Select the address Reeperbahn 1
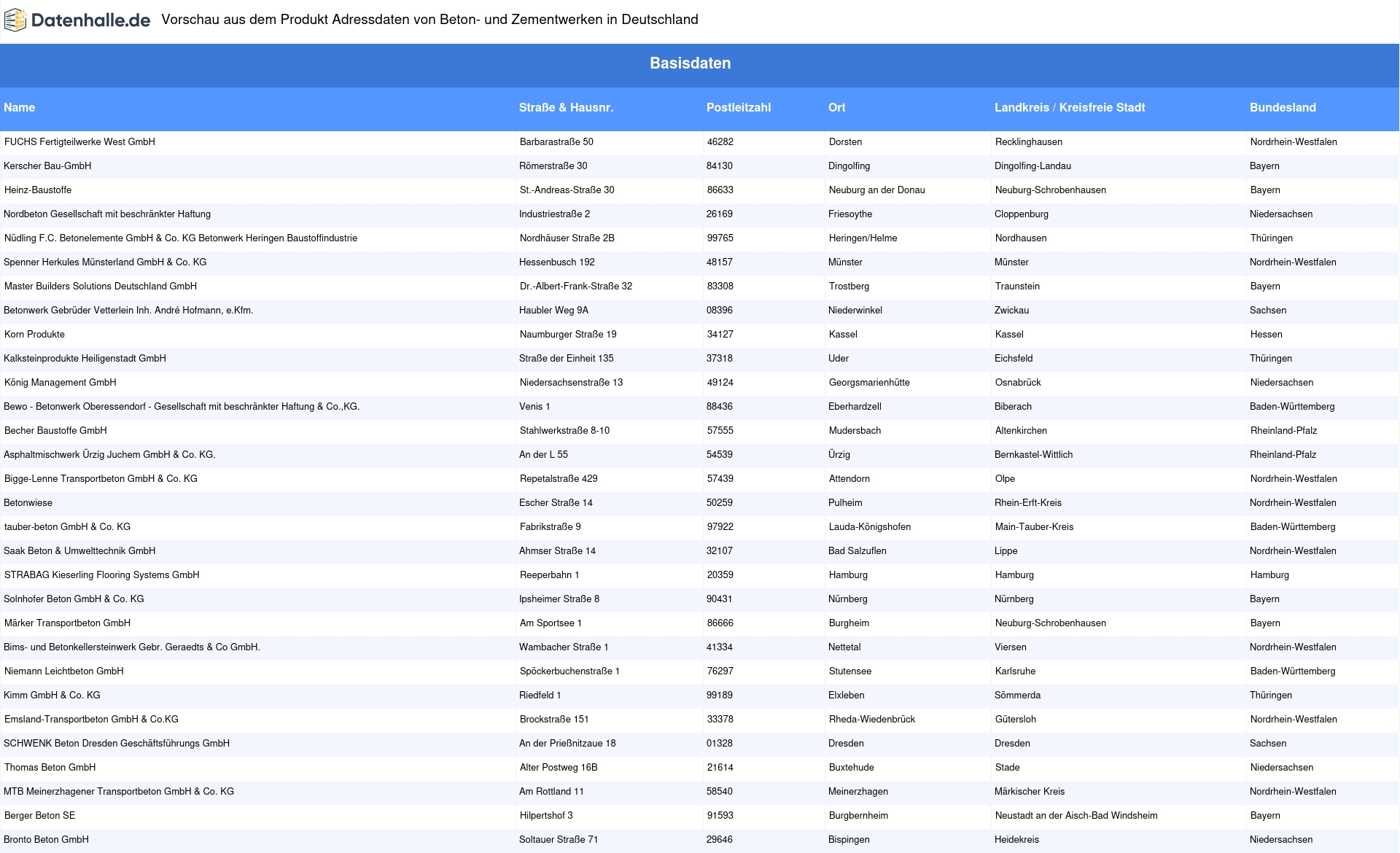The height and width of the screenshot is (853, 1400). tap(550, 575)
